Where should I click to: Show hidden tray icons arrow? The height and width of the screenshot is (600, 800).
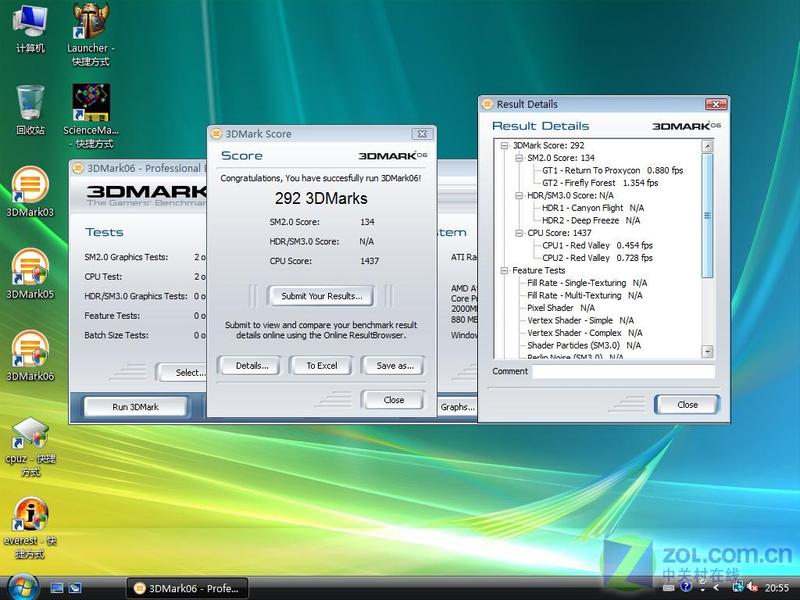tap(717, 588)
